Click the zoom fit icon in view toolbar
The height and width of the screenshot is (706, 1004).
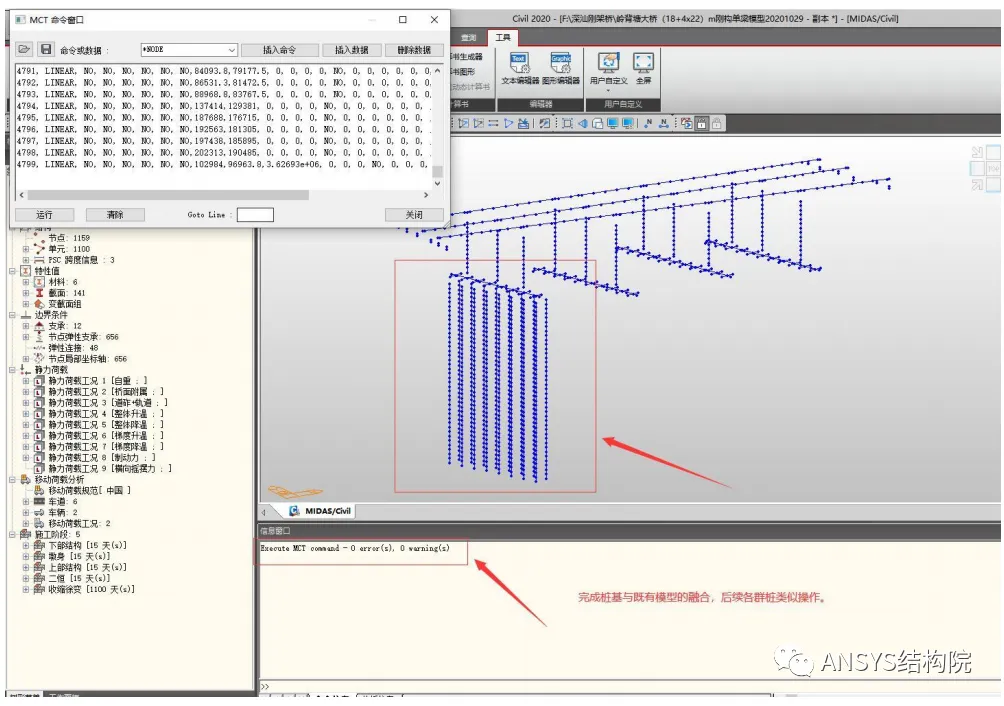pyautogui.click(x=567, y=124)
